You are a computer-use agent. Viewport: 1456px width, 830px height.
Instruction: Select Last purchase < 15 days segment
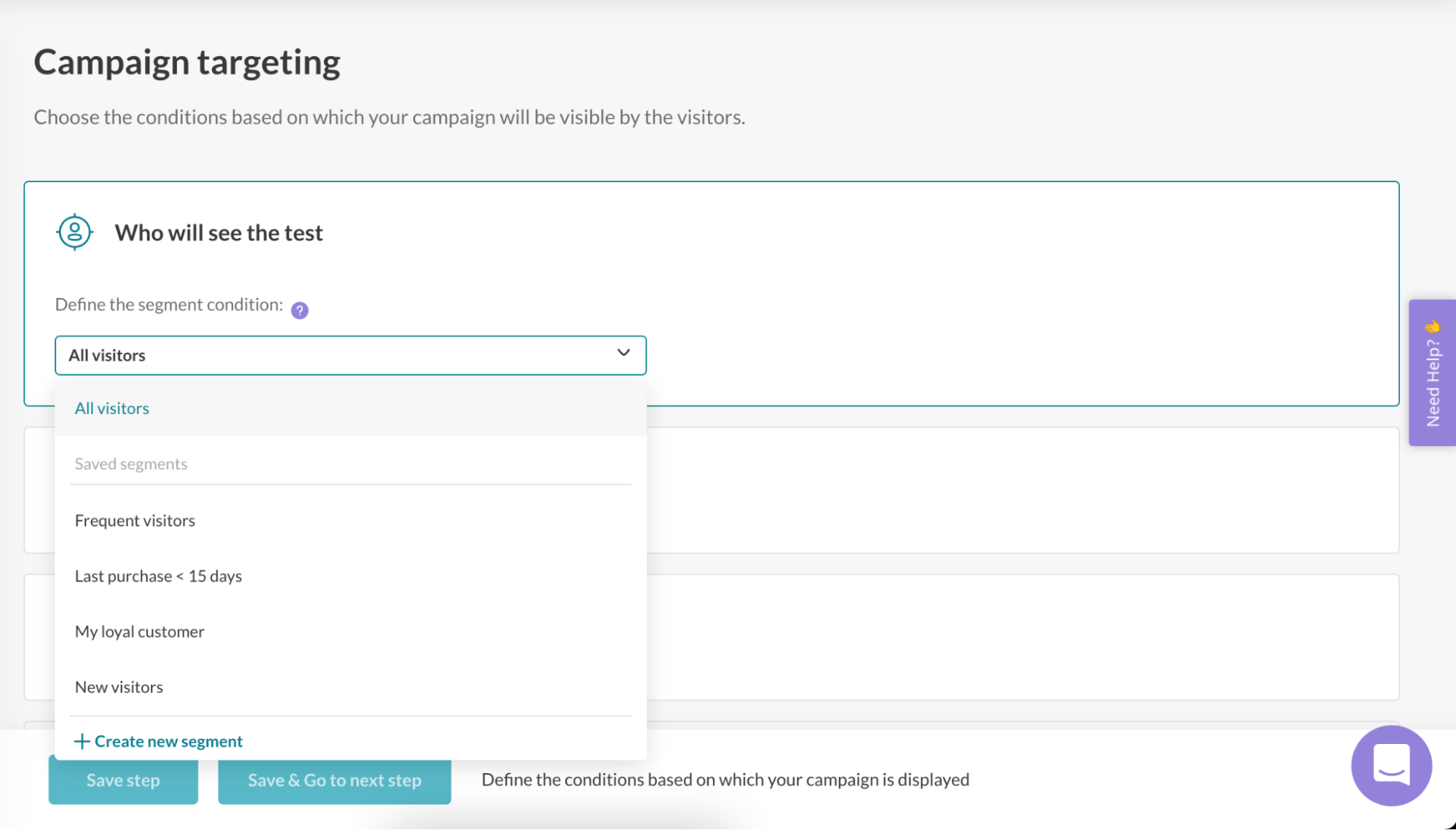coord(350,576)
